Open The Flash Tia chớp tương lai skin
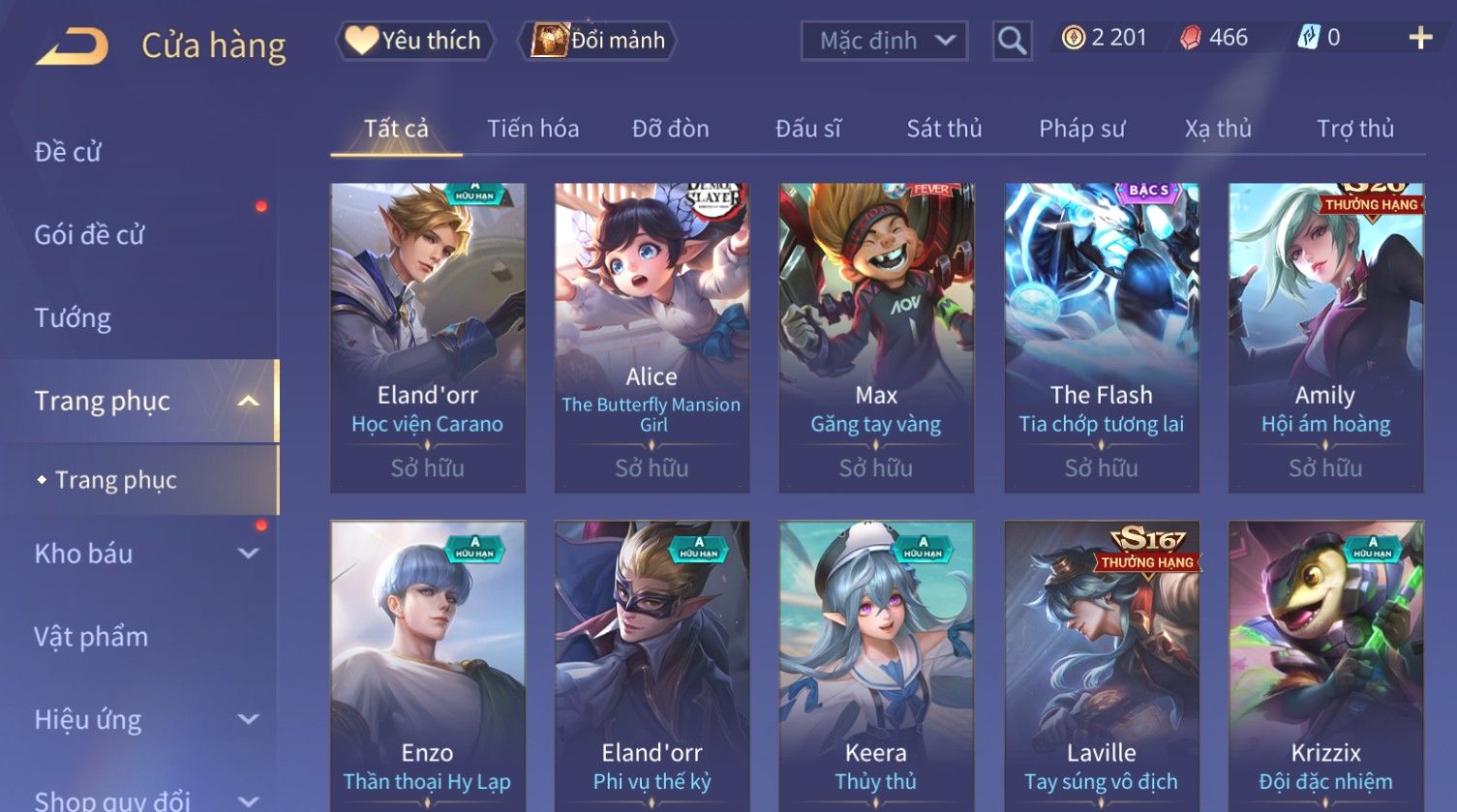This screenshot has height=812, width=1457. (x=1101, y=338)
